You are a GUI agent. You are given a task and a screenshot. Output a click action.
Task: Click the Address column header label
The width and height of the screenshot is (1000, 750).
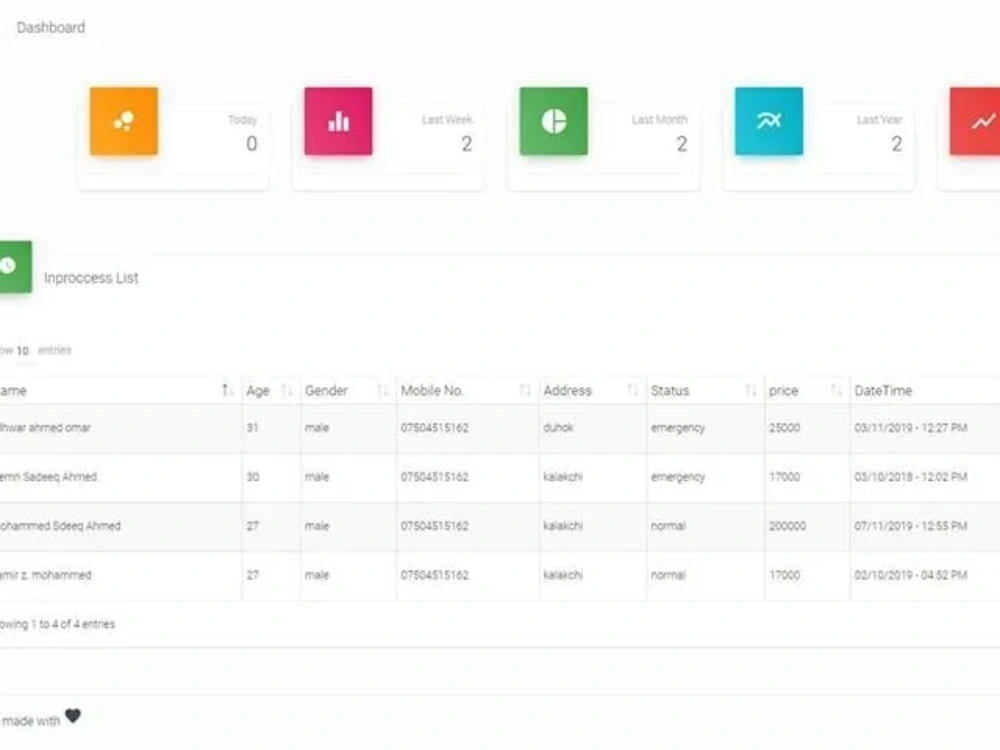tap(568, 390)
